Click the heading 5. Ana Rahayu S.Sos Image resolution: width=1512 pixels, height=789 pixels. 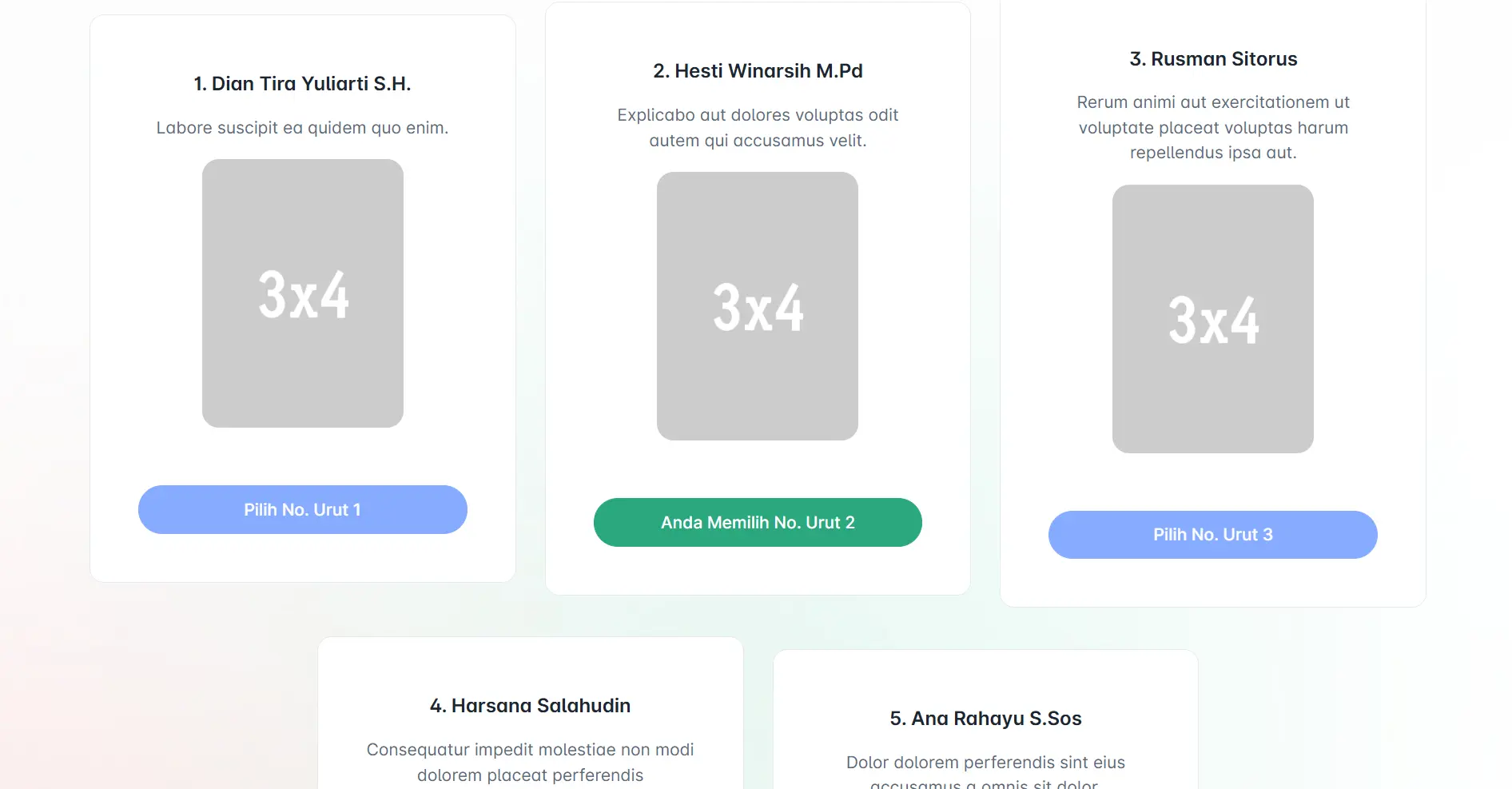click(x=985, y=718)
